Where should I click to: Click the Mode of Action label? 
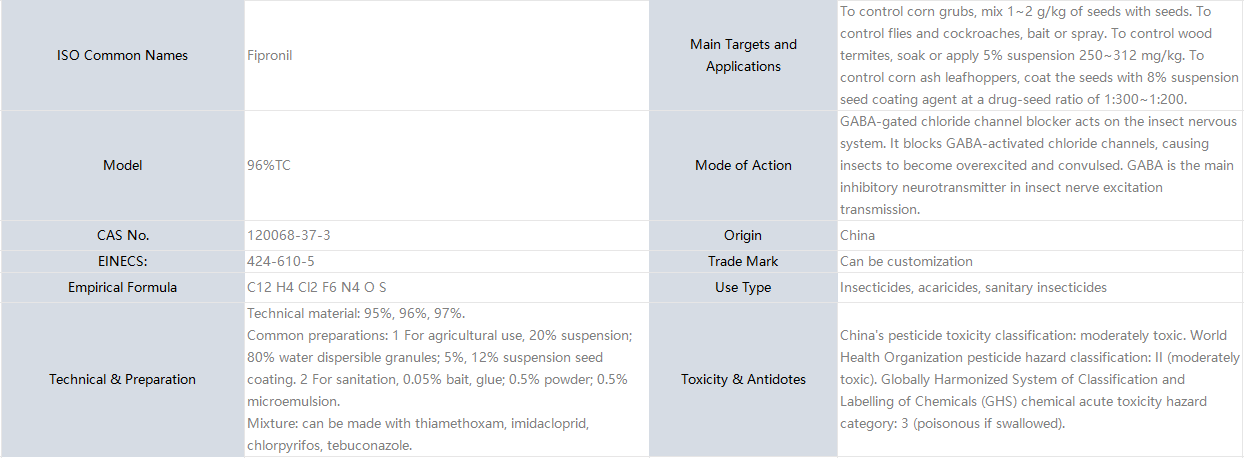click(x=743, y=165)
